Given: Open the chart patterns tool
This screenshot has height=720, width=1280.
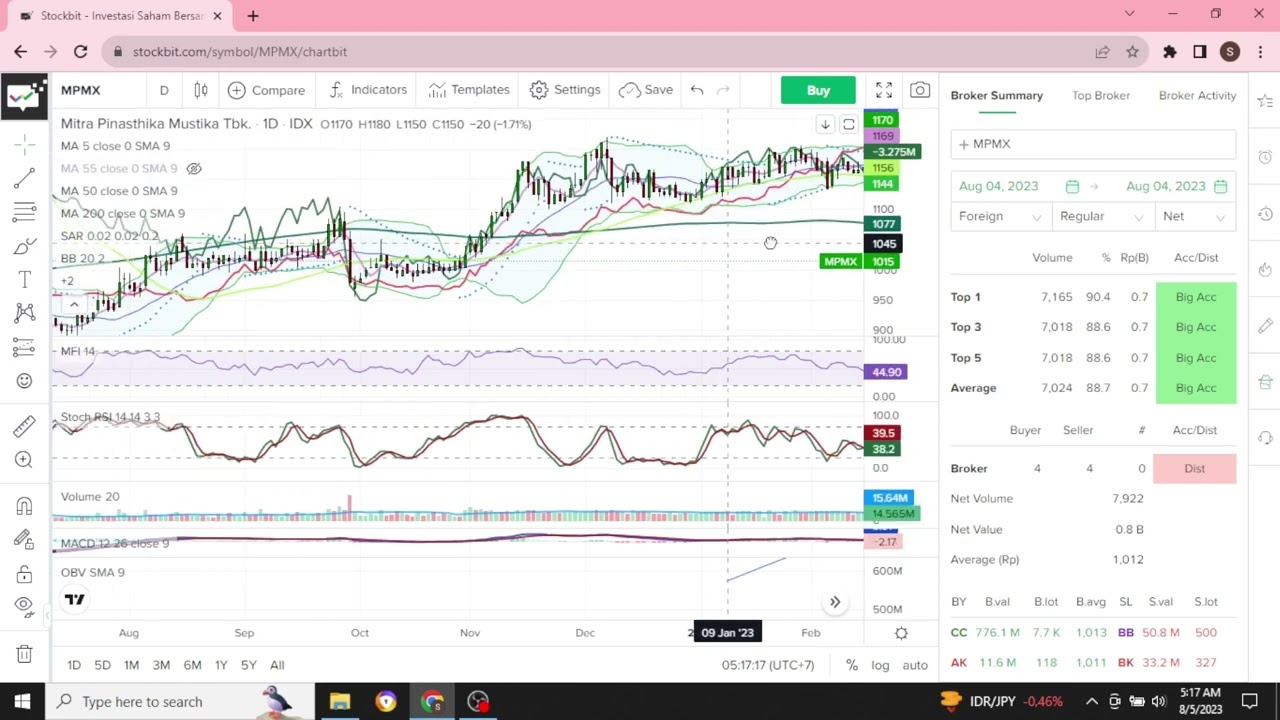Looking at the screenshot, I should pyautogui.click(x=24, y=313).
